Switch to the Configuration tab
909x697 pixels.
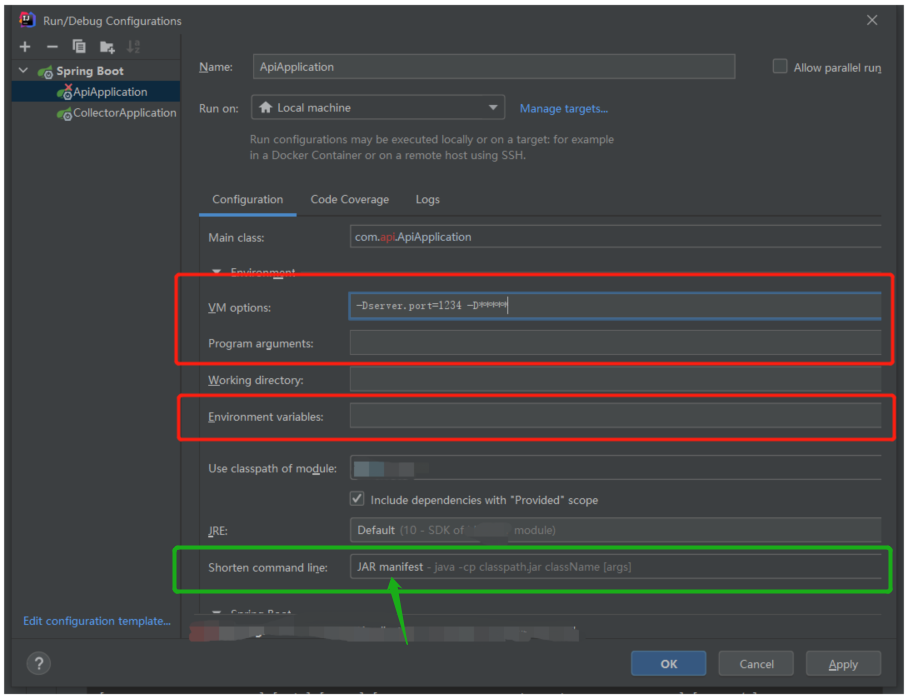(248, 199)
